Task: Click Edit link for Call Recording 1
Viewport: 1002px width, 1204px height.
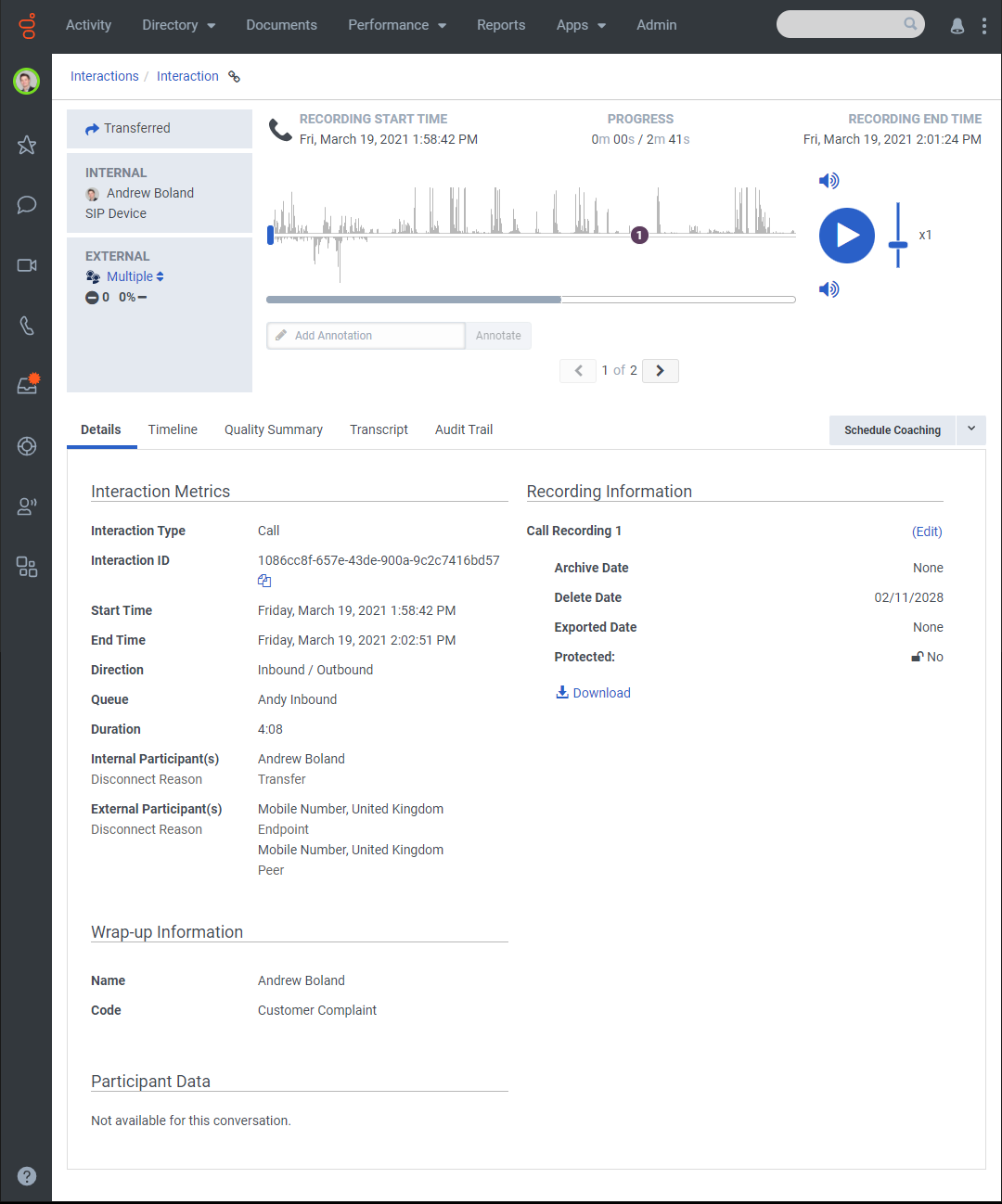Action: tap(927, 532)
